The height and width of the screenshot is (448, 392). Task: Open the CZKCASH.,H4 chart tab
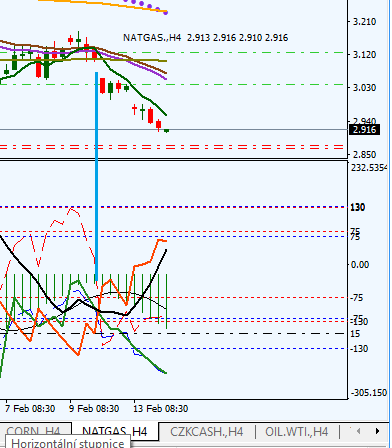pyautogui.click(x=206, y=432)
